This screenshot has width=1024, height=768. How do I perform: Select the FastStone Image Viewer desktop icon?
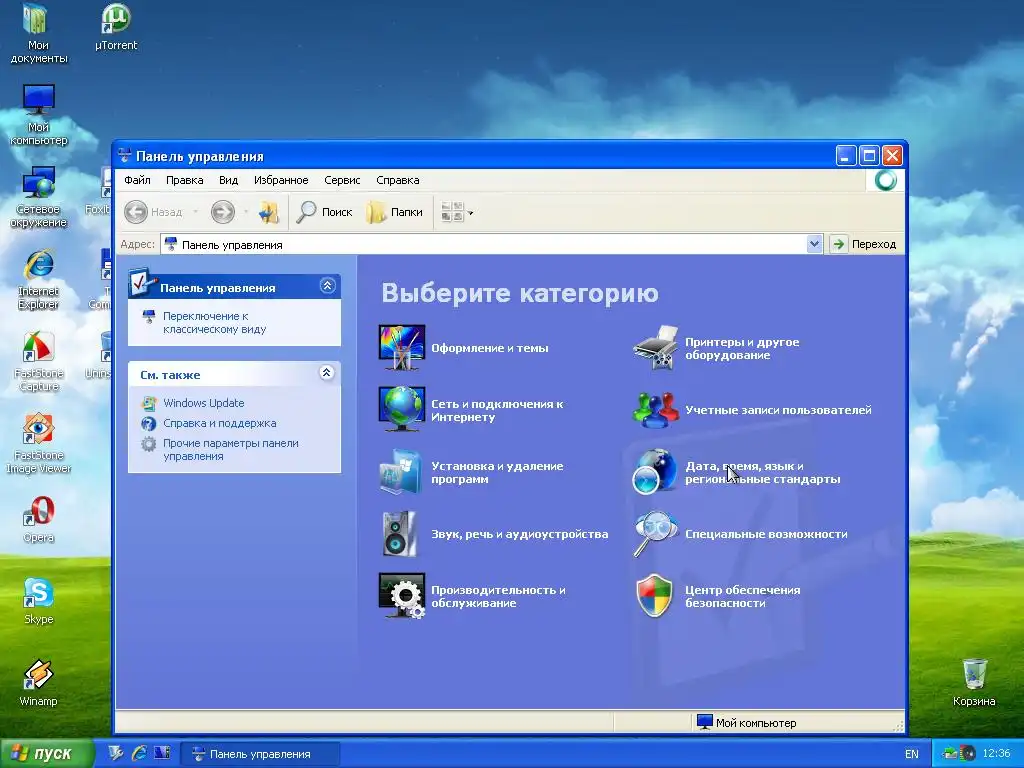coord(39,443)
